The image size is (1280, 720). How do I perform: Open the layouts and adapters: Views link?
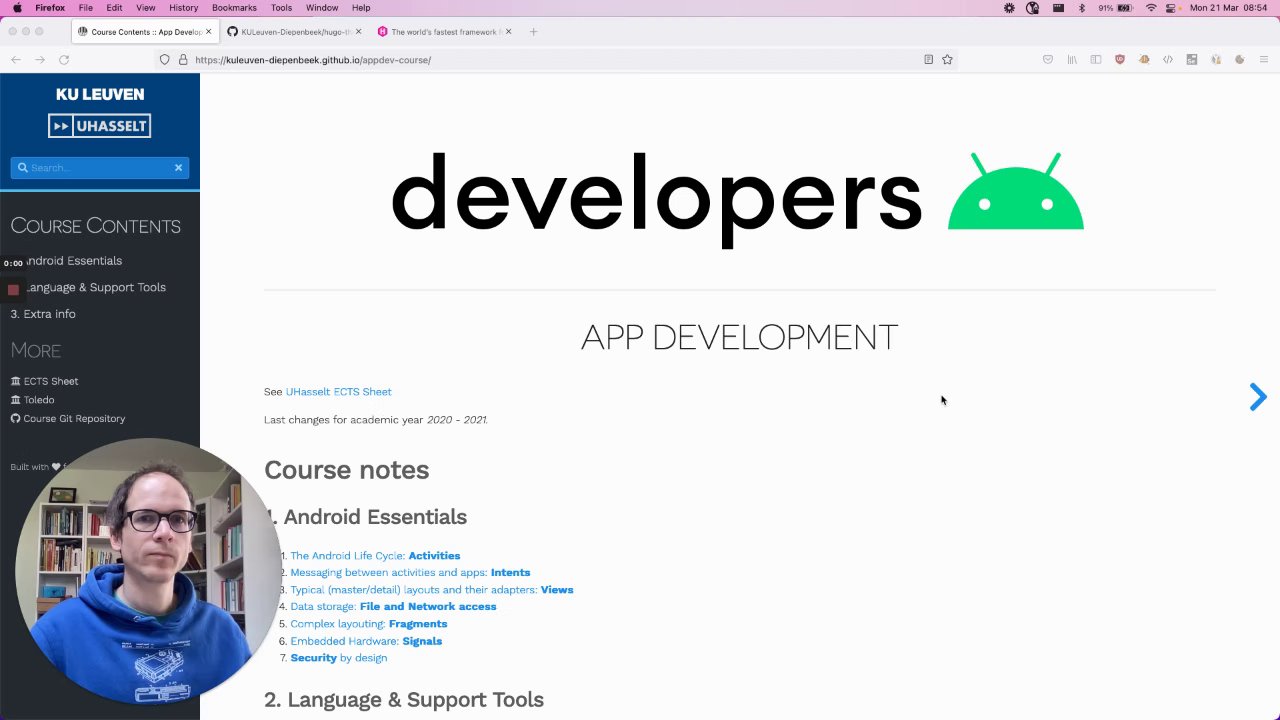(x=432, y=590)
